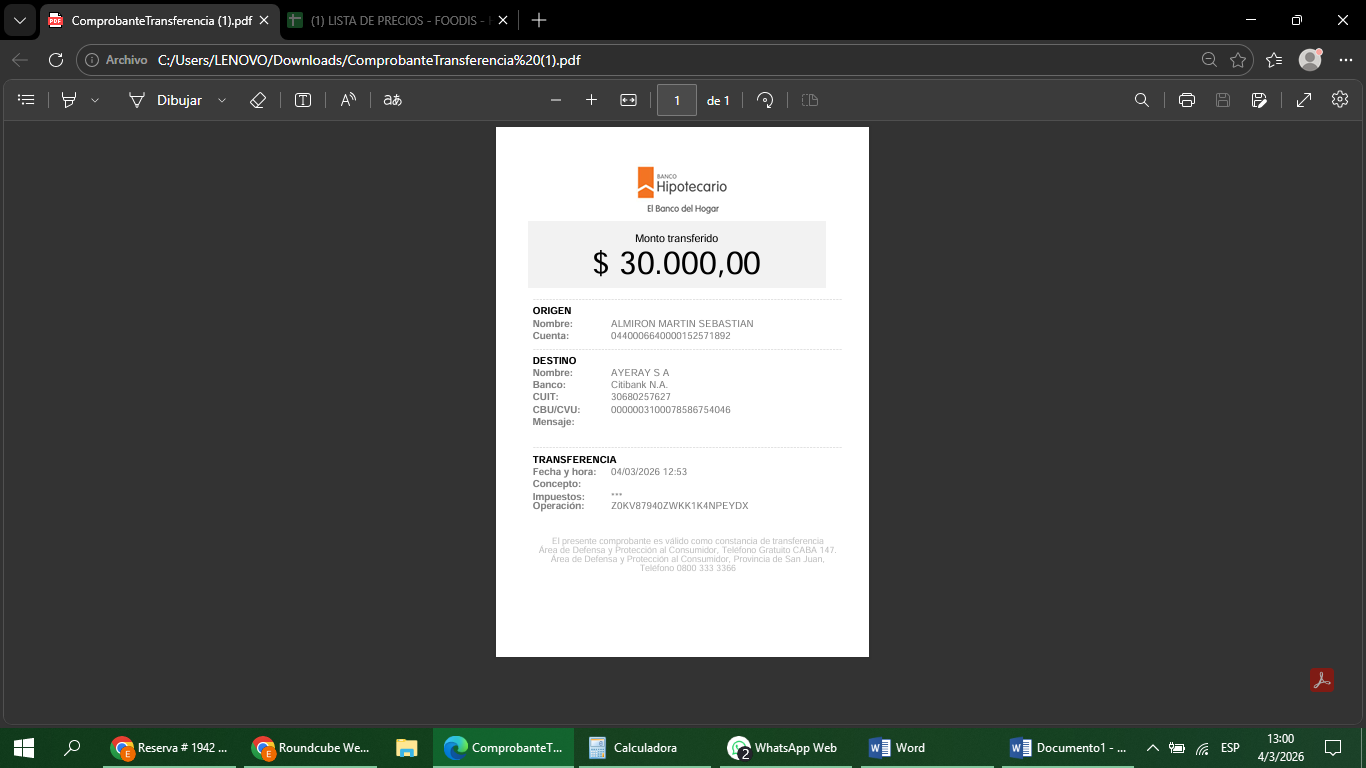Open the table of contents sidebar
This screenshot has width=1366, height=768.
click(x=27, y=100)
